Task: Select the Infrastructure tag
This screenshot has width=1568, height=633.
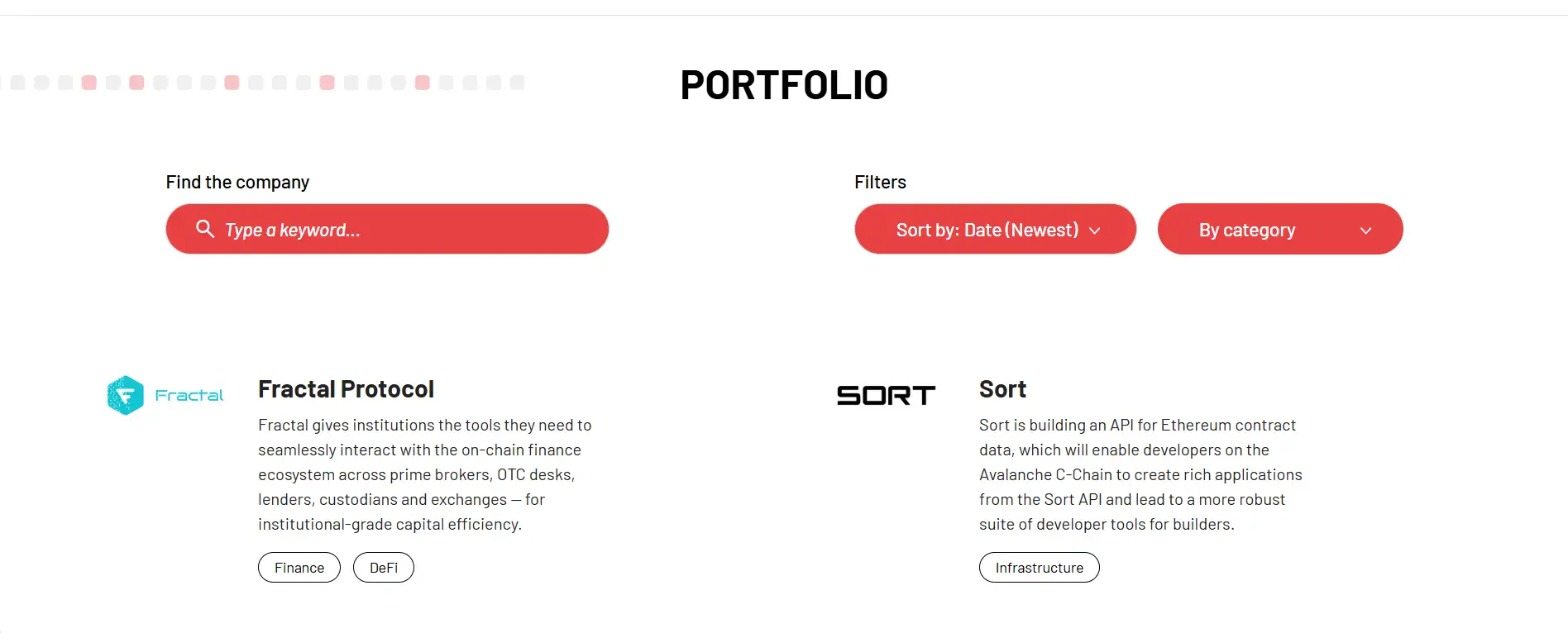Action: pyautogui.click(x=1039, y=568)
